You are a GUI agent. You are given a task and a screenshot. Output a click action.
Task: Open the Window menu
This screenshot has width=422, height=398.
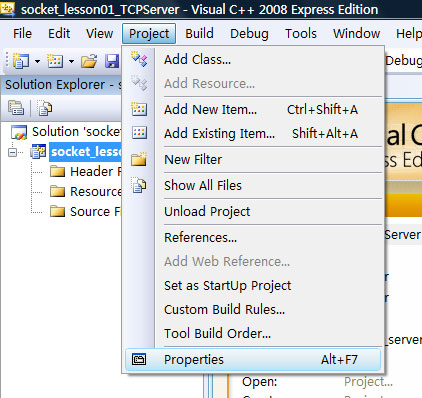(356, 34)
